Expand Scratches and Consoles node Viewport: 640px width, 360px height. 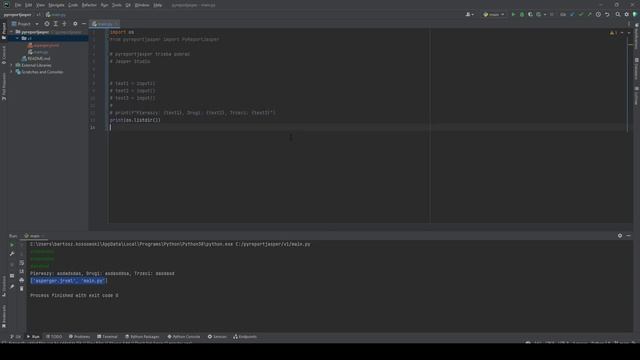(x=12, y=72)
